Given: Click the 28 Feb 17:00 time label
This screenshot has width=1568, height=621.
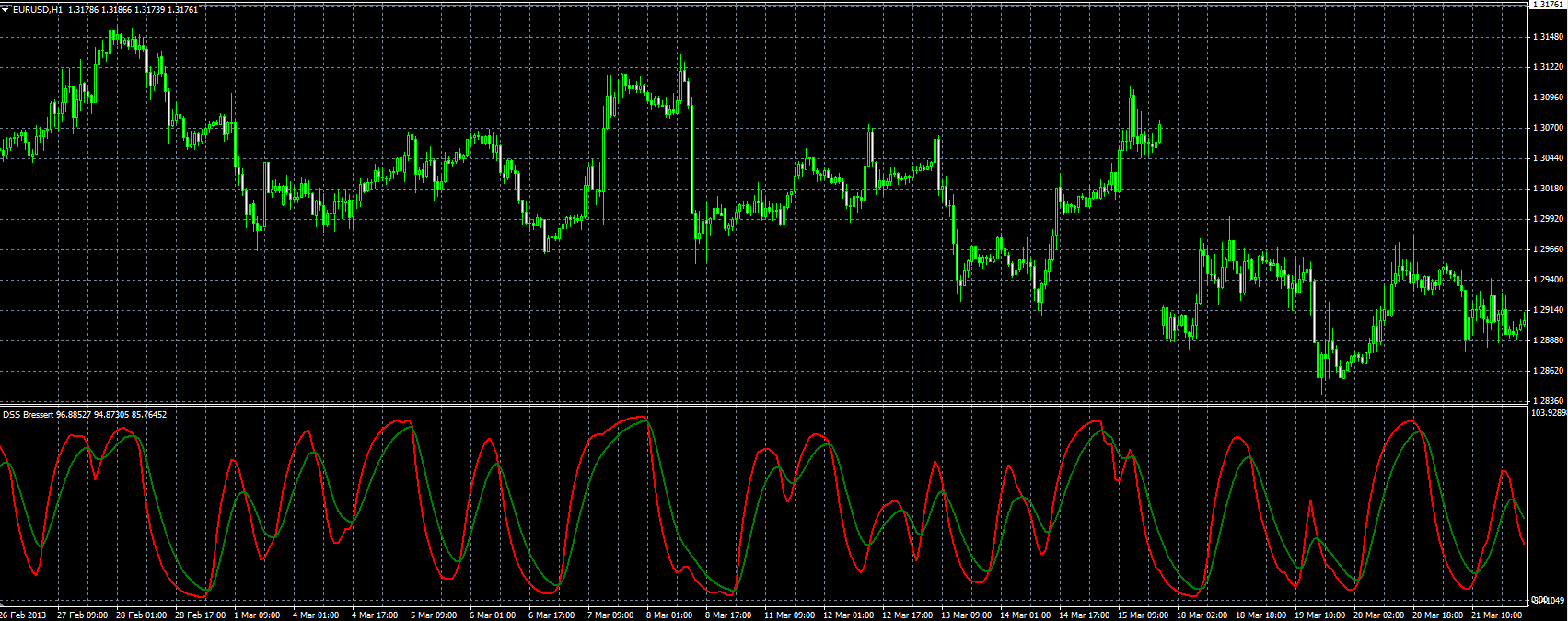Looking at the screenshot, I should [x=200, y=615].
